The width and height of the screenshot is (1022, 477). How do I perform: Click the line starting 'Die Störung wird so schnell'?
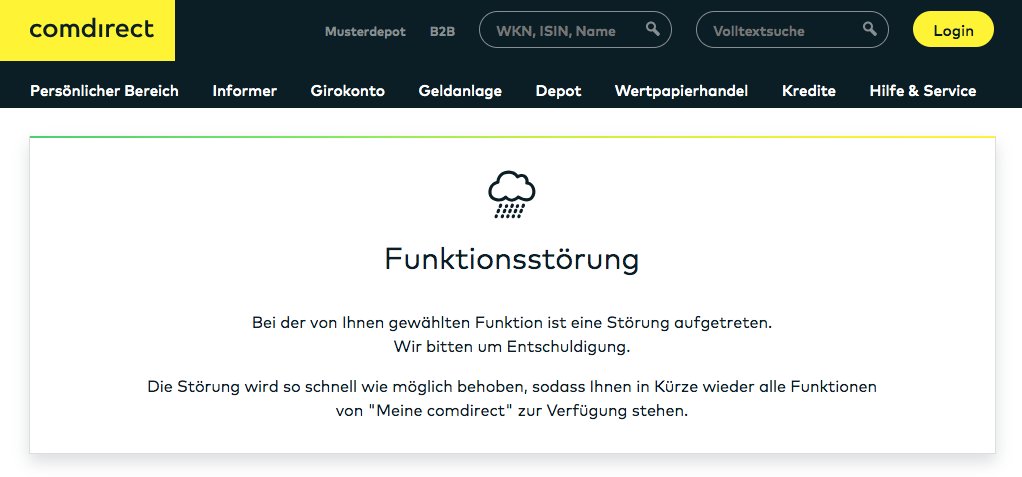coord(512,386)
